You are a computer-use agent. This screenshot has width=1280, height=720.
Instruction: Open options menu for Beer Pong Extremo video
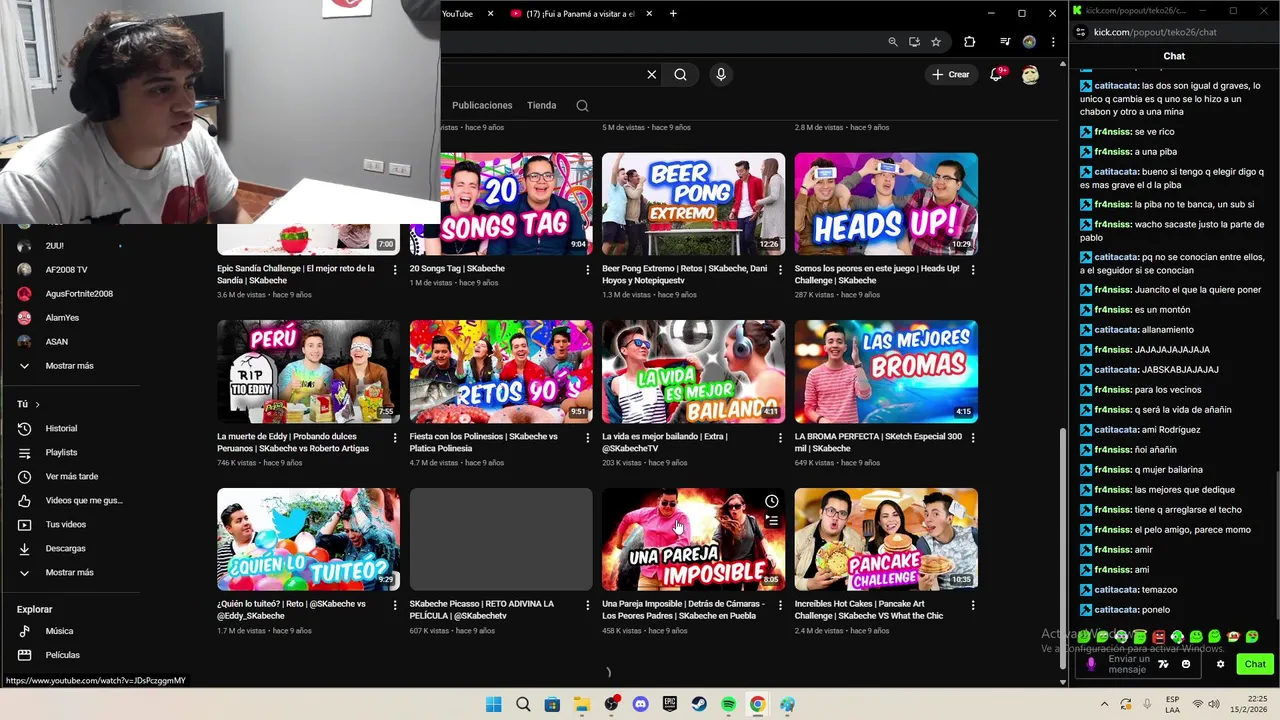pyautogui.click(x=780, y=269)
